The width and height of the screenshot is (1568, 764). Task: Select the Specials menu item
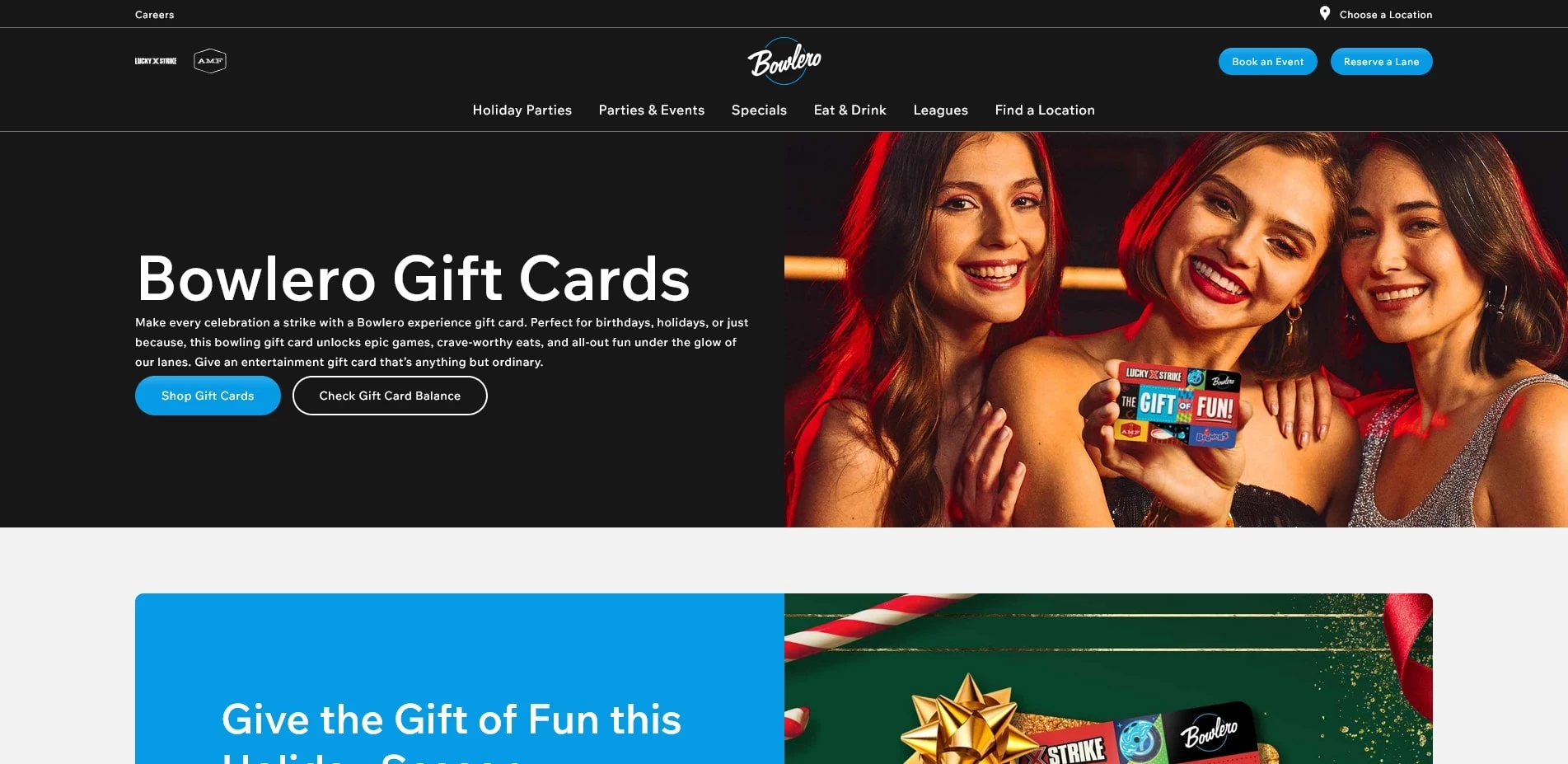pos(759,110)
